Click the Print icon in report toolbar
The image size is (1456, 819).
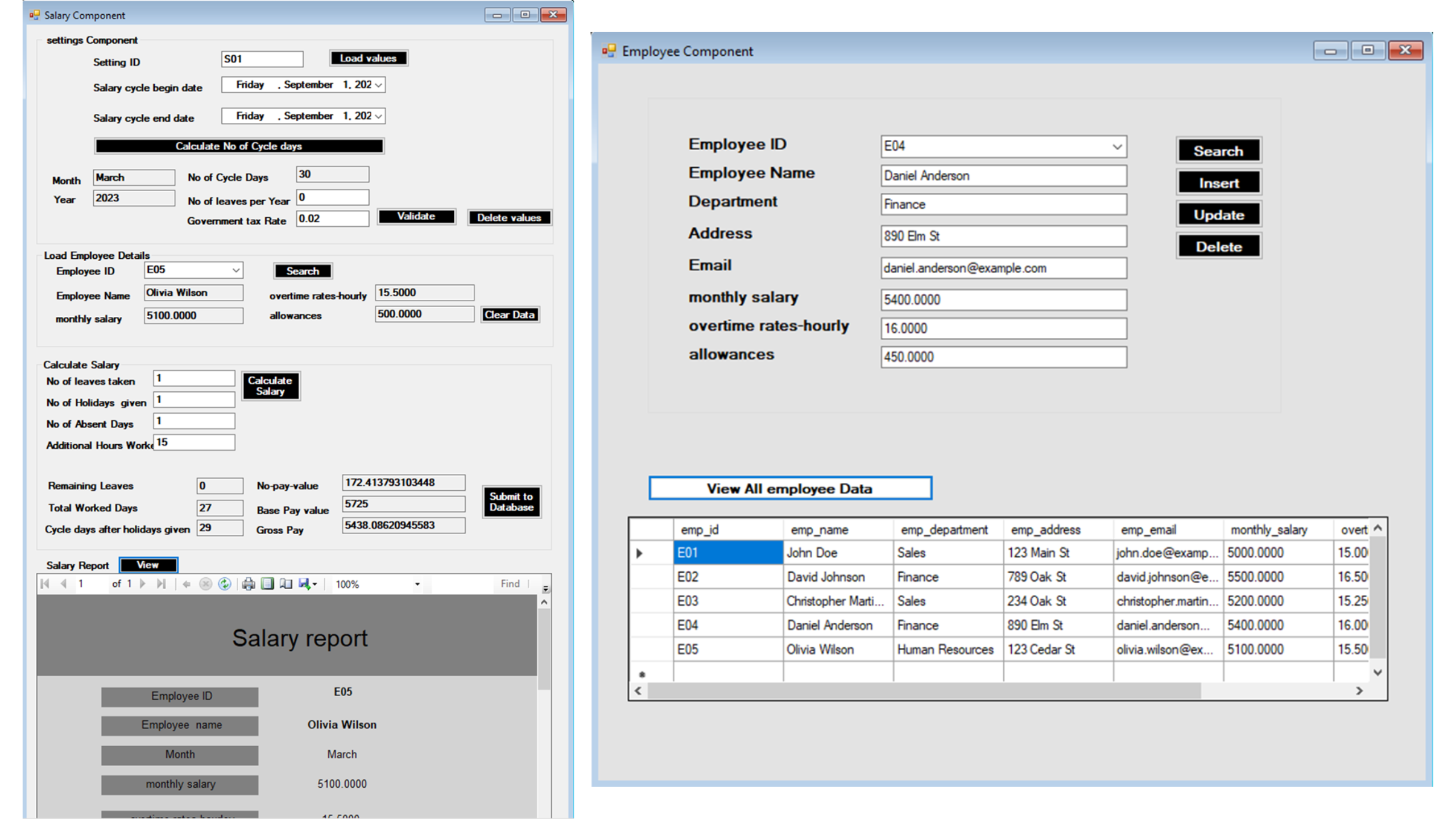click(x=248, y=584)
